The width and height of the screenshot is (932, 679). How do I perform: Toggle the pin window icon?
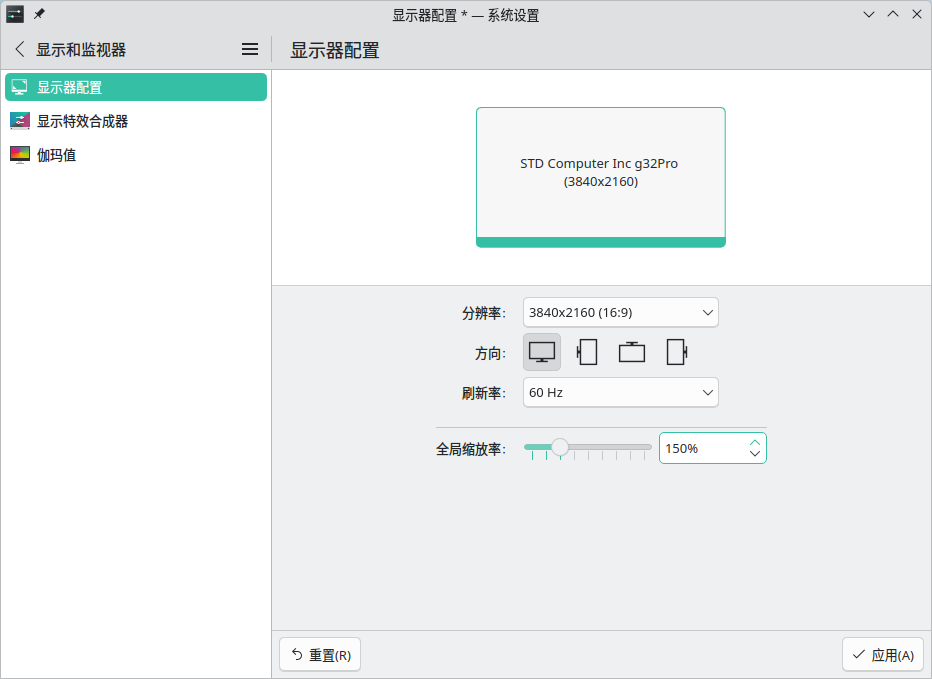point(39,14)
